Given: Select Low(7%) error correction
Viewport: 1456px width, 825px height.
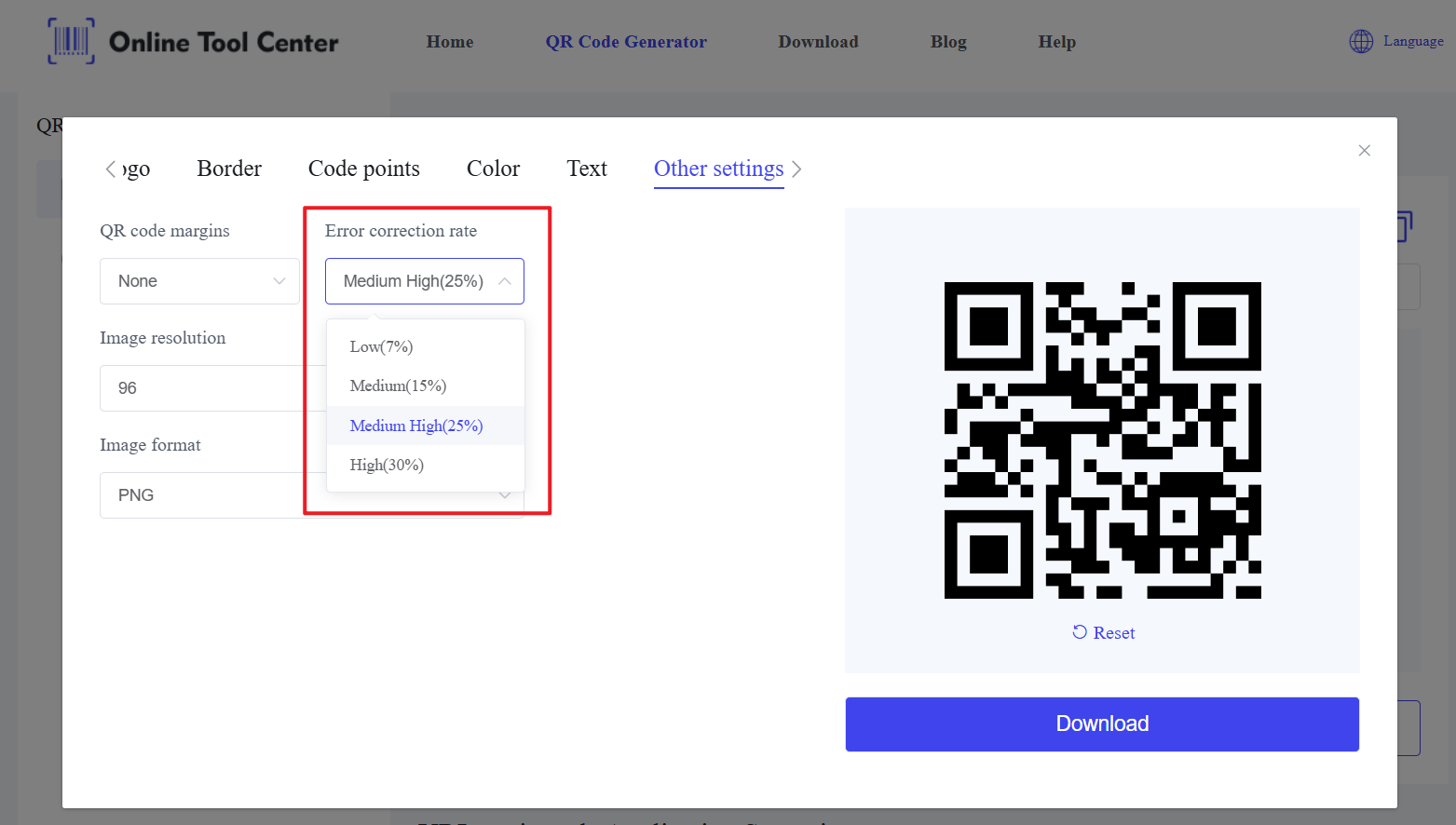Looking at the screenshot, I should 426,346.
